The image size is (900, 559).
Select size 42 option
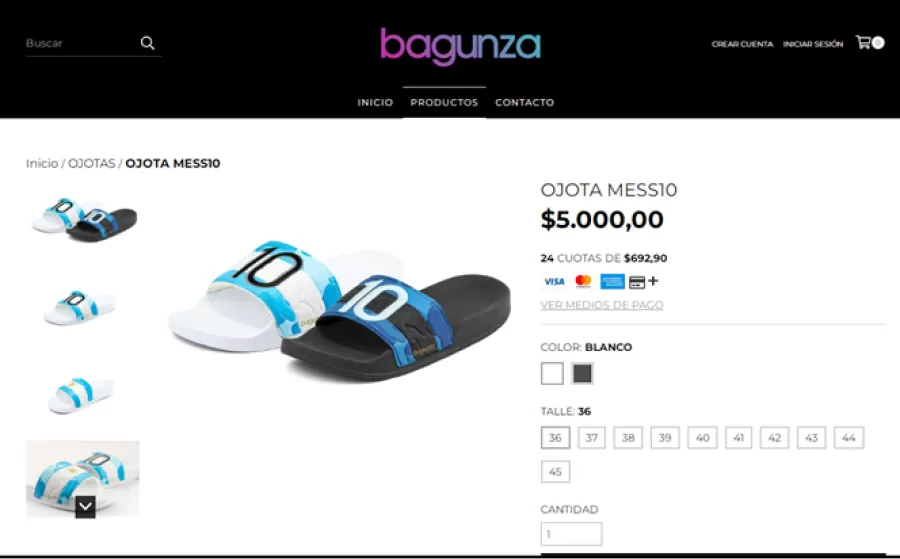tap(774, 438)
